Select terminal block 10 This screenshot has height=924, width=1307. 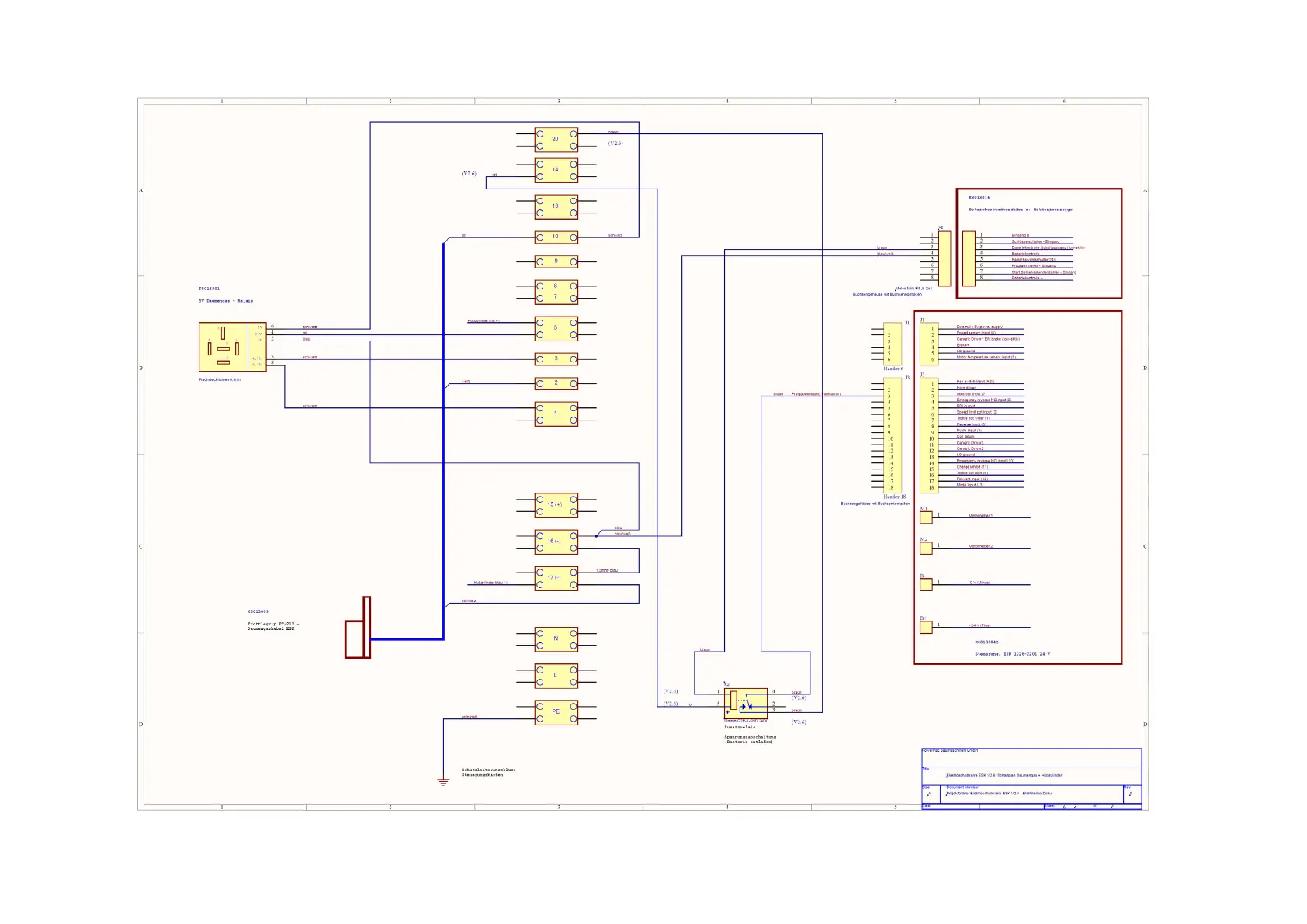click(x=556, y=237)
